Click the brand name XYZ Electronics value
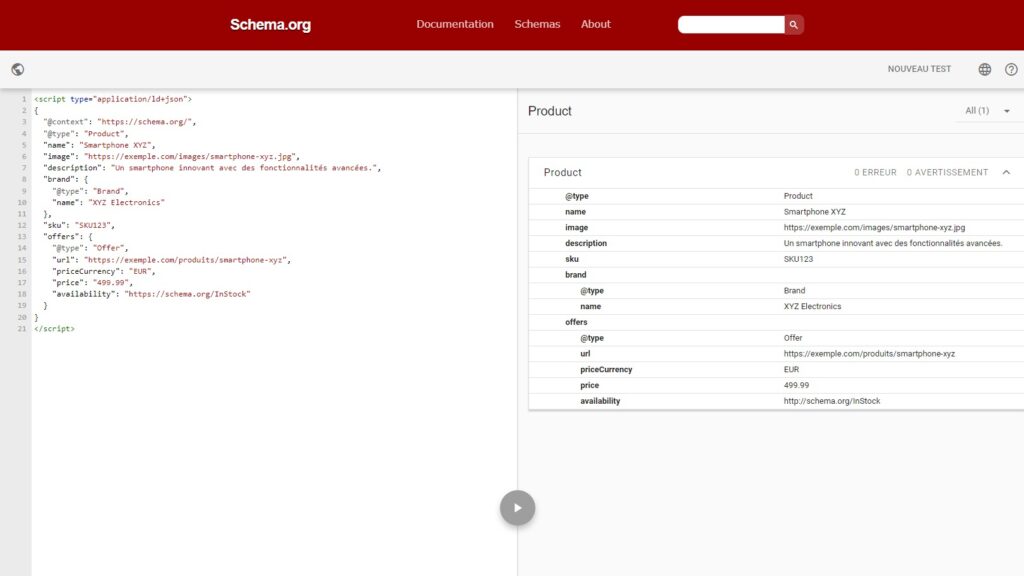The image size is (1024, 576). tap(812, 306)
